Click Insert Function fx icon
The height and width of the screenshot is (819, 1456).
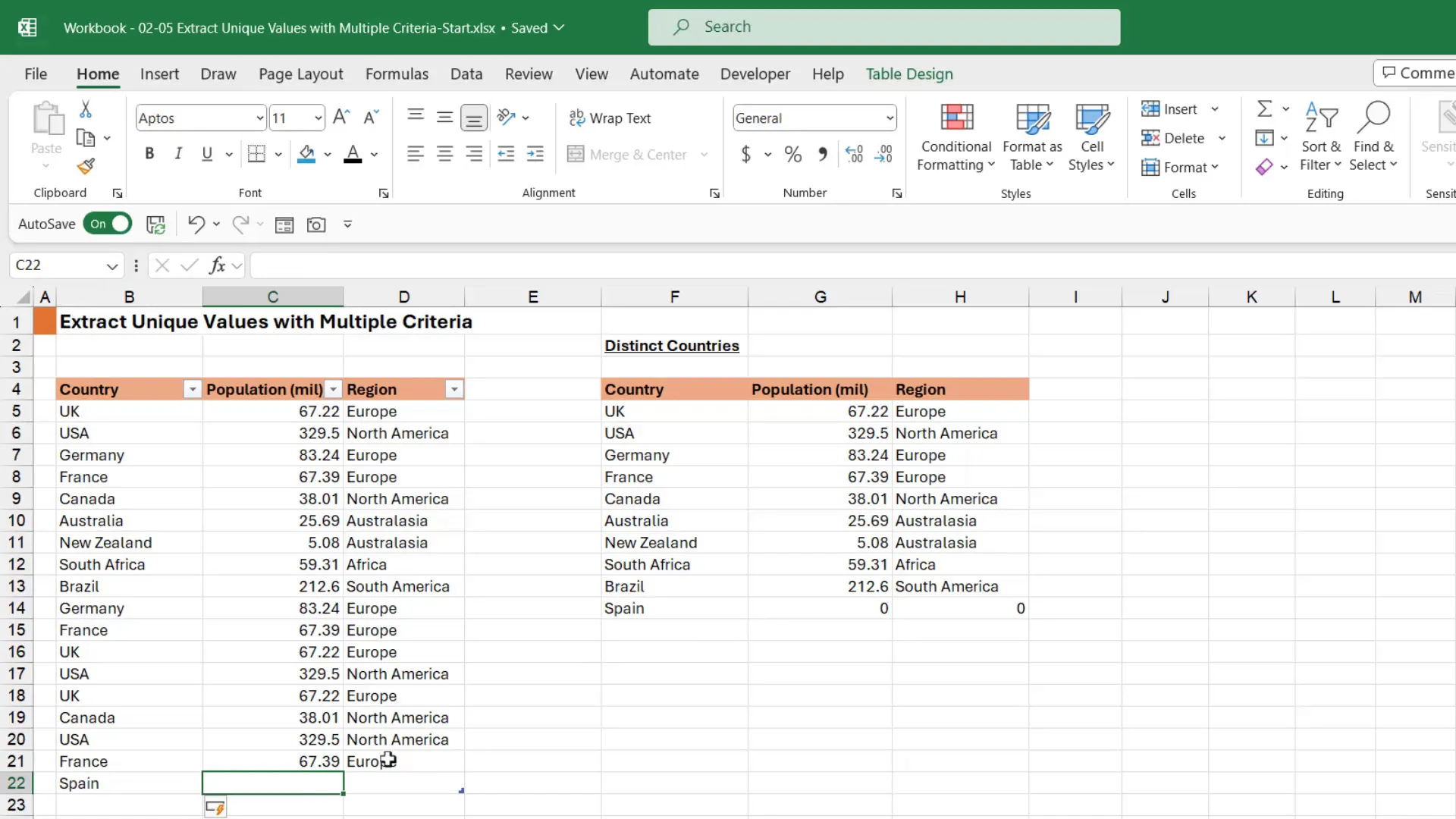tap(218, 265)
